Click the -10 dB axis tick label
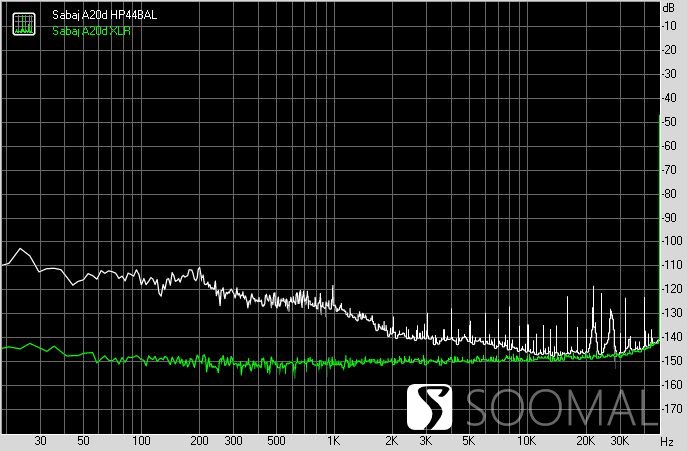 pyautogui.click(x=670, y=26)
